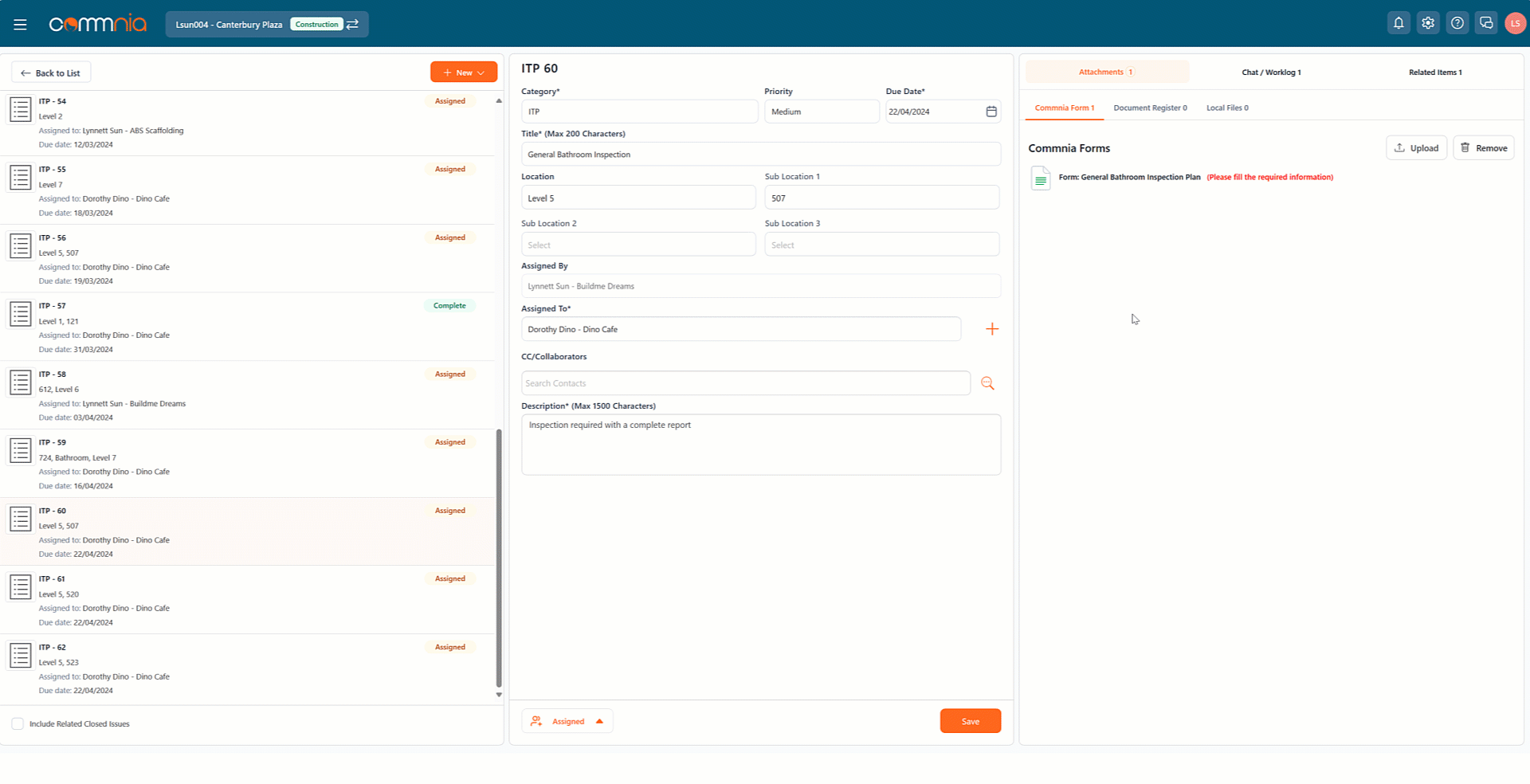Click the Description text area
The width and height of the screenshot is (1530, 784).
point(761,445)
